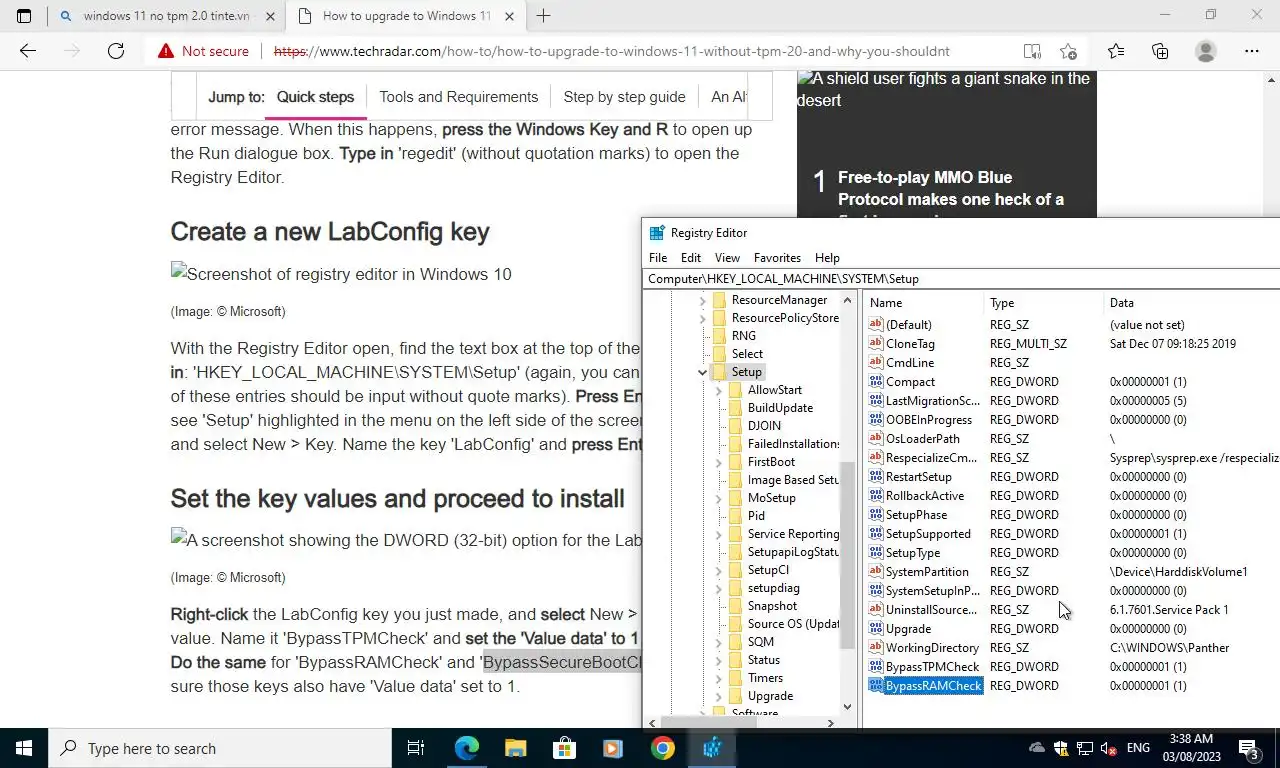Open Task View on the taskbar
Image resolution: width=1280 pixels, height=768 pixels.
click(x=416, y=748)
